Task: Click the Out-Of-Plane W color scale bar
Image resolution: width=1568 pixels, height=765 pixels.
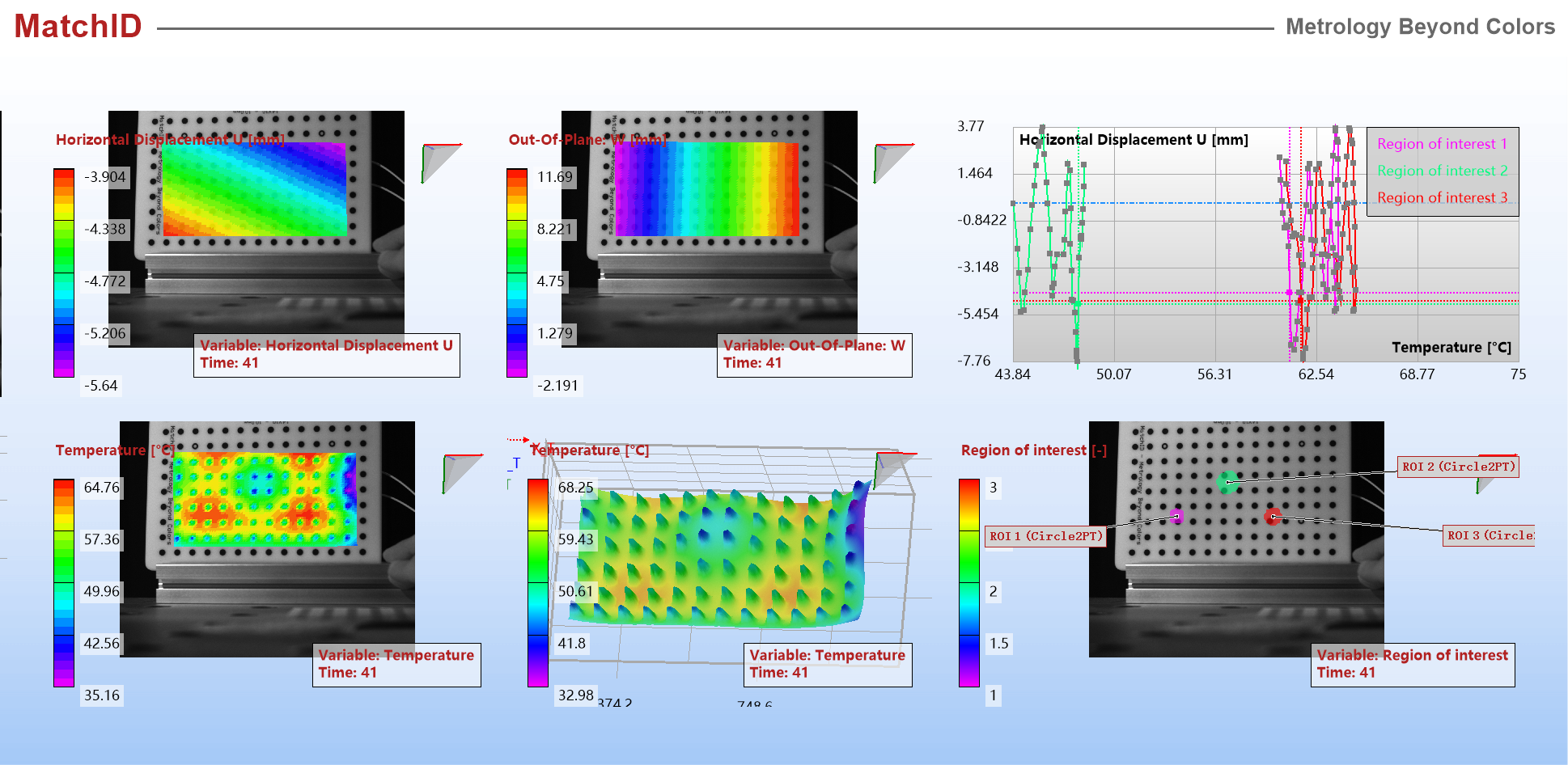Action: [x=517, y=273]
